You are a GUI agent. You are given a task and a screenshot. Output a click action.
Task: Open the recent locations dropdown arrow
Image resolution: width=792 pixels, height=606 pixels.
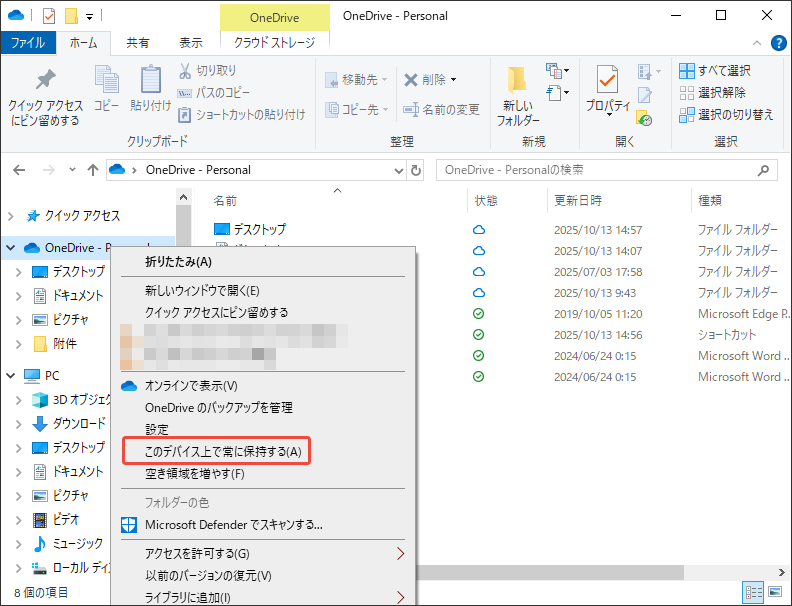72,170
